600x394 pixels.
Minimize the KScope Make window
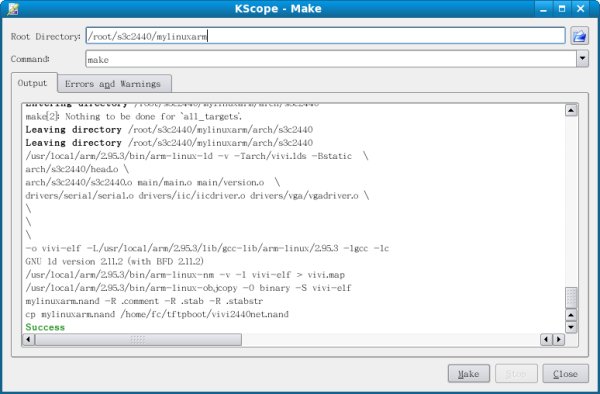543,9
